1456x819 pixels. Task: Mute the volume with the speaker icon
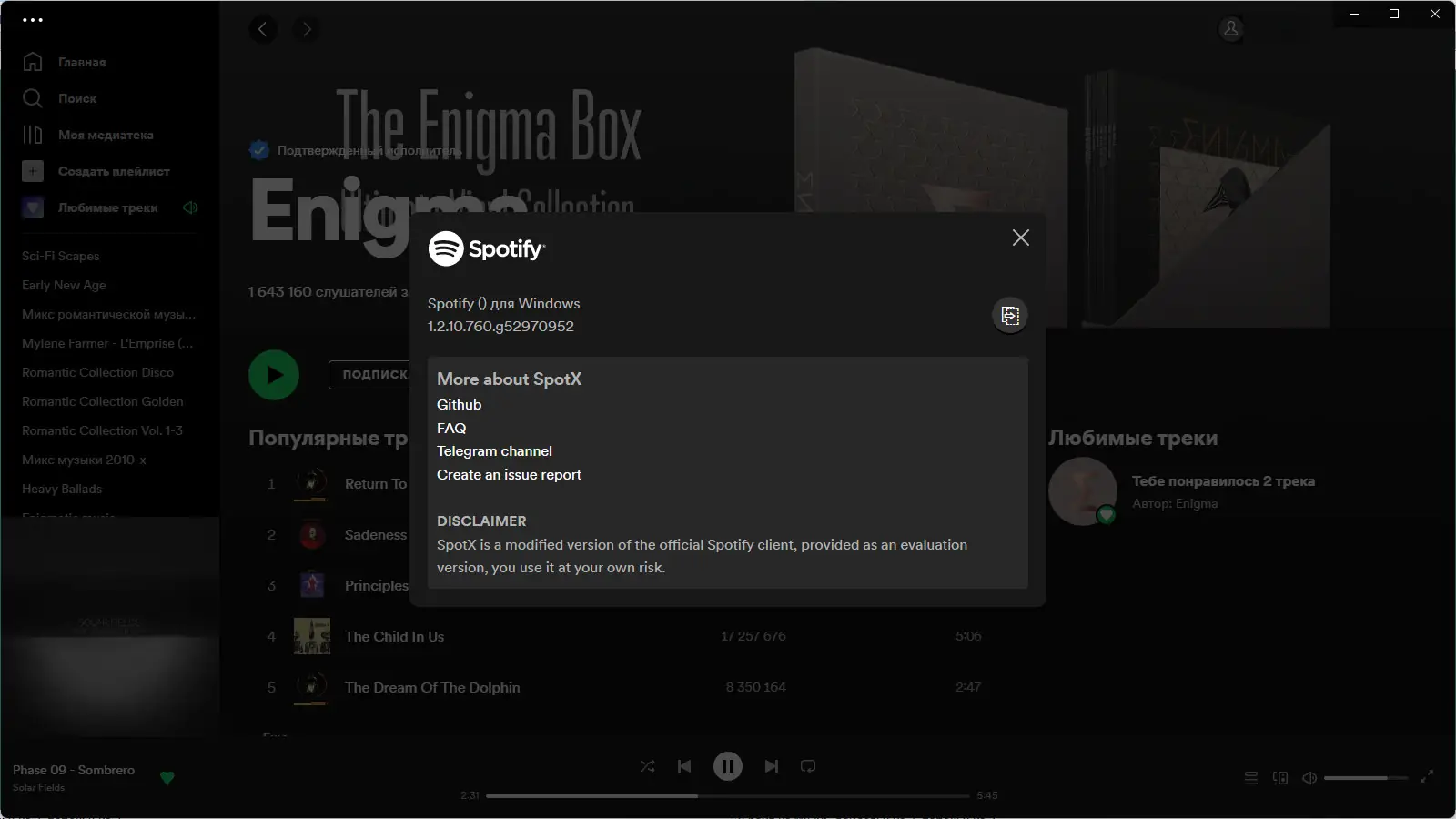(1309, 778)
